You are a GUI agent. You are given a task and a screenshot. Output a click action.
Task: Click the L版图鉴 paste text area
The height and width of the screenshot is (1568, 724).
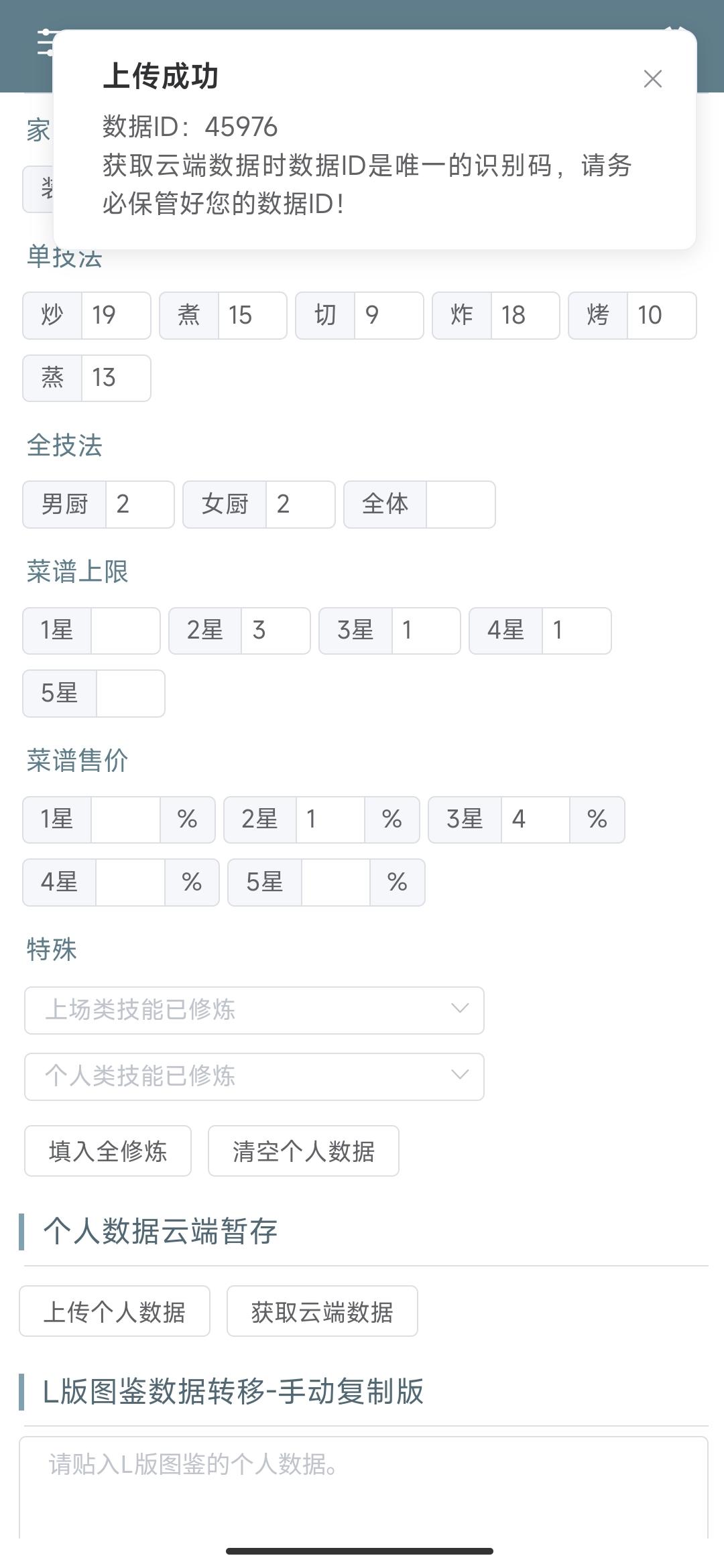point(363,1488)
